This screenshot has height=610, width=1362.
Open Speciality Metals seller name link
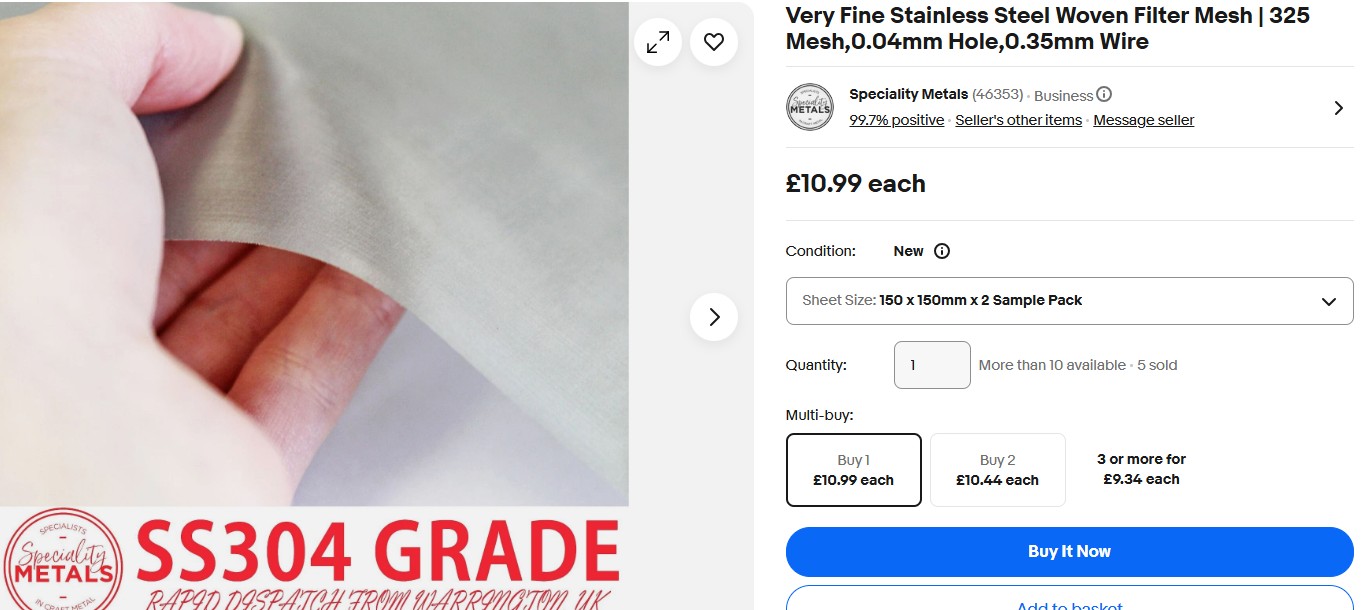click(908, 94)
